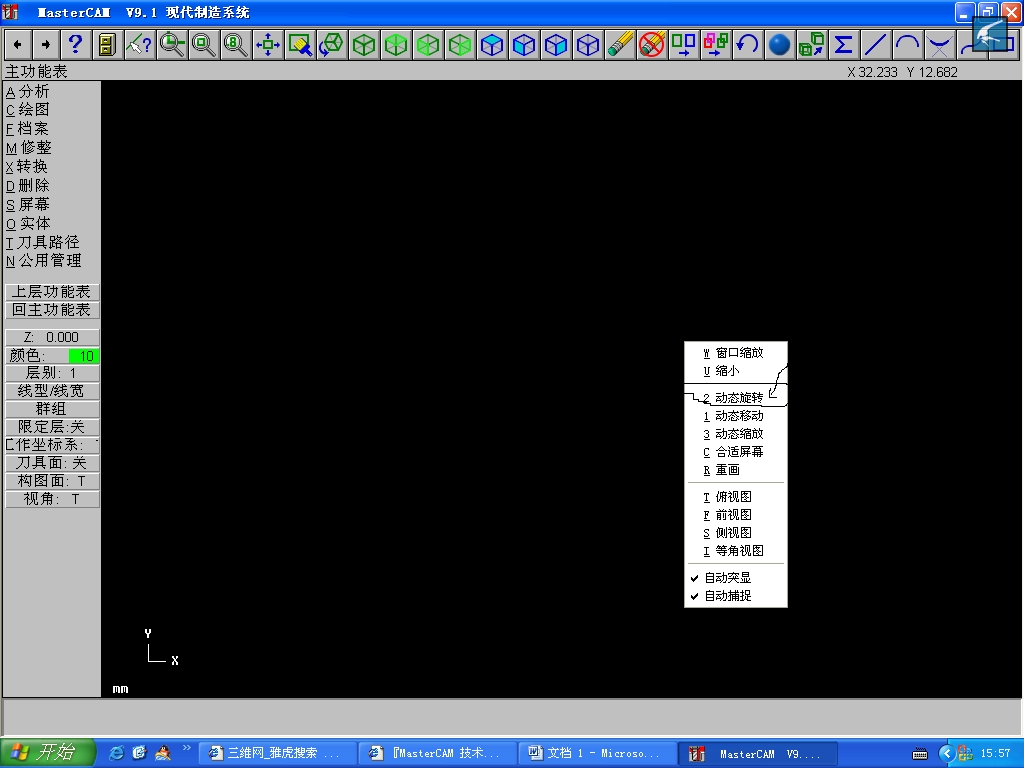Open help with the question mark icon
The image size is (1024, 768).
tap(75, 45)
